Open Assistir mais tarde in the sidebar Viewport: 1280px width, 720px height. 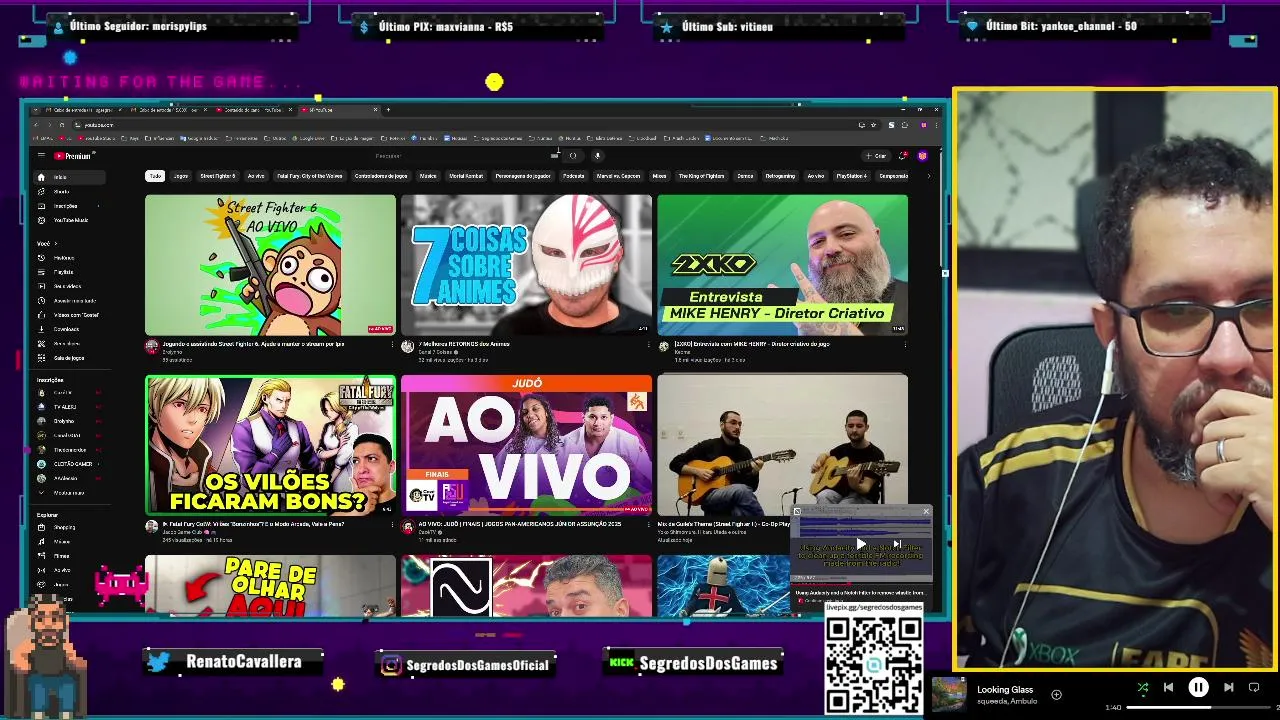pos(70,300)
